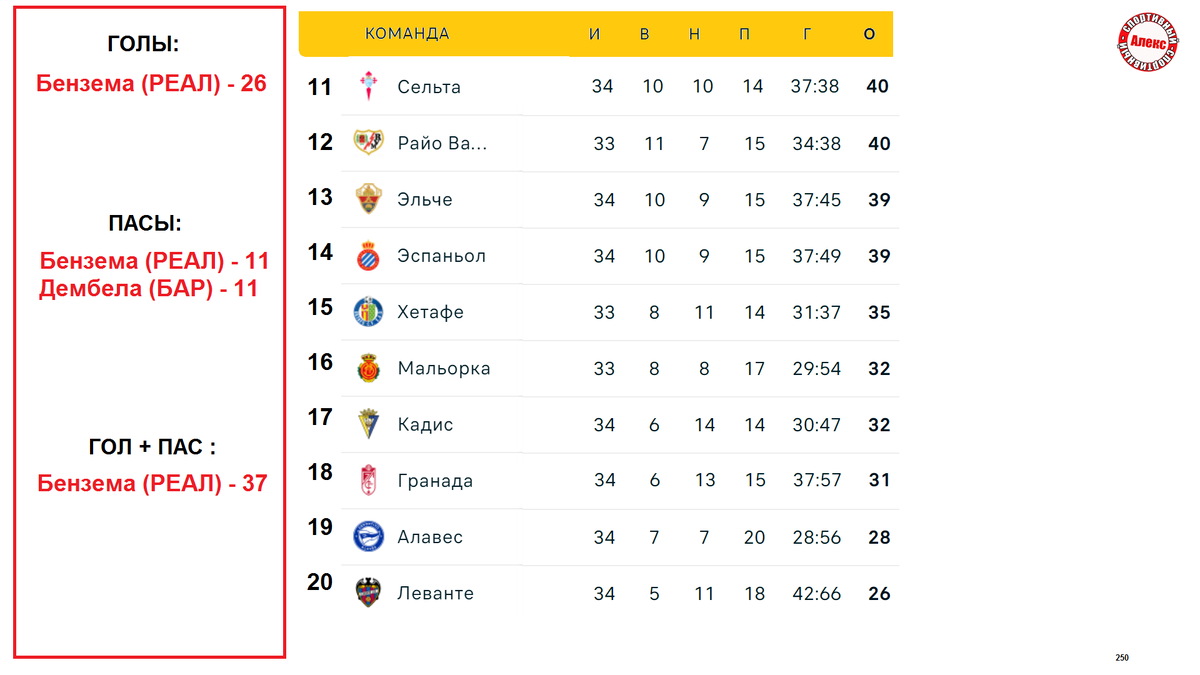Viewport: 1200px width, 675px height.
Task: Click the Espanyol team logo
Action: (368, 256)
